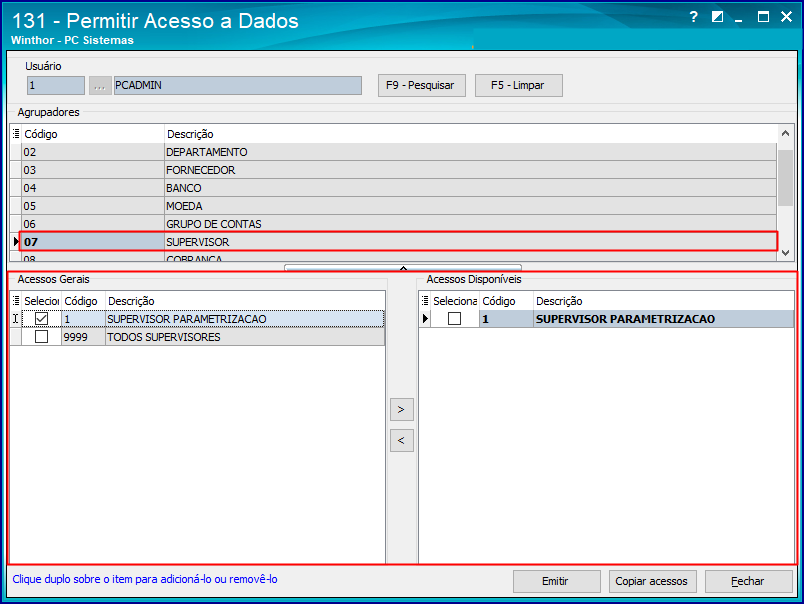
Task: Click Copiar acessos
Action: pyautogui.click(x=652, y=581)
